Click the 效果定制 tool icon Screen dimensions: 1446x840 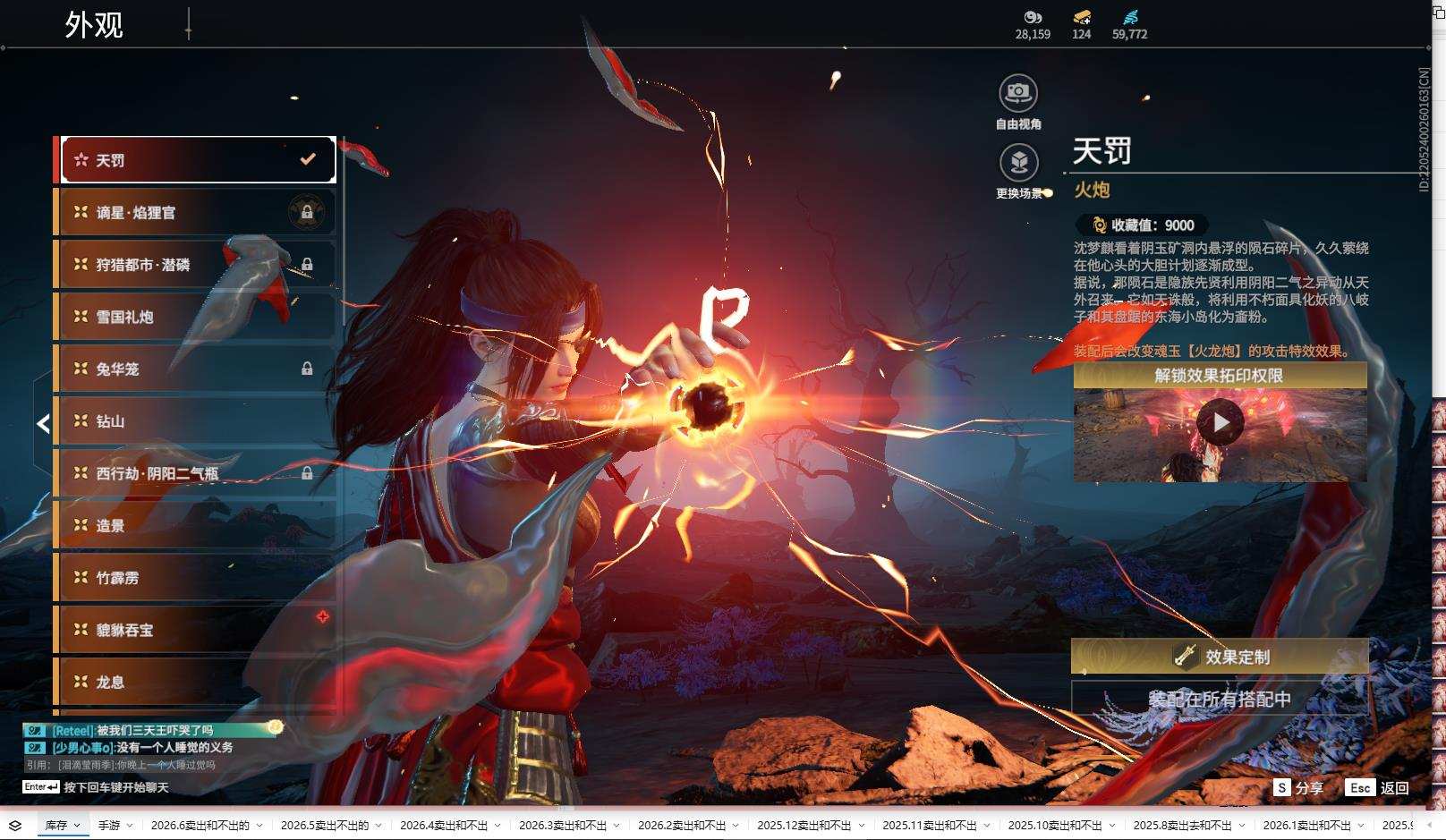point(1186,657)
